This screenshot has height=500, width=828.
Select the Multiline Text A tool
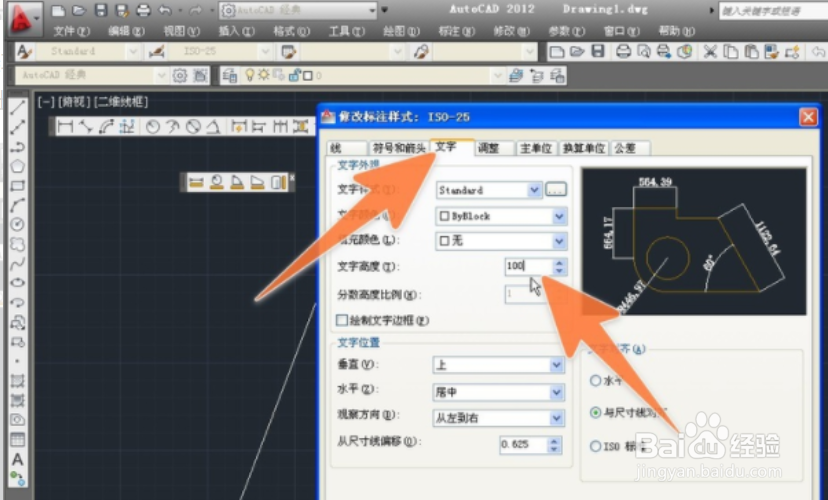point(17,459)
